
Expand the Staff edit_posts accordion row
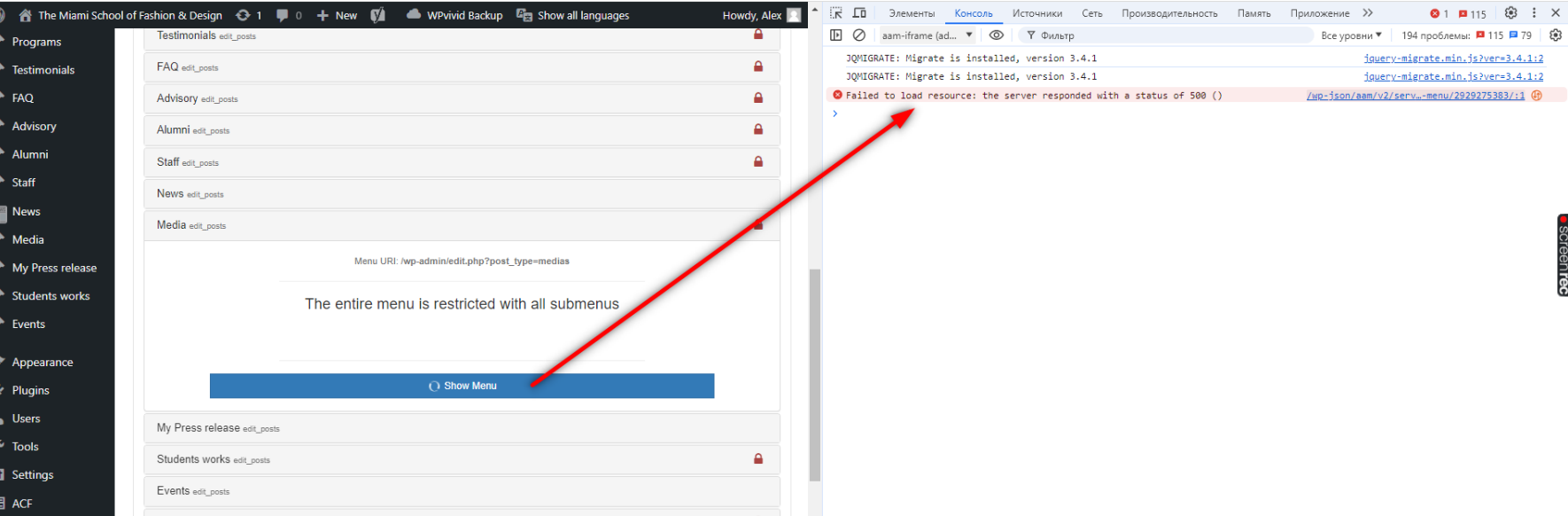462,161
